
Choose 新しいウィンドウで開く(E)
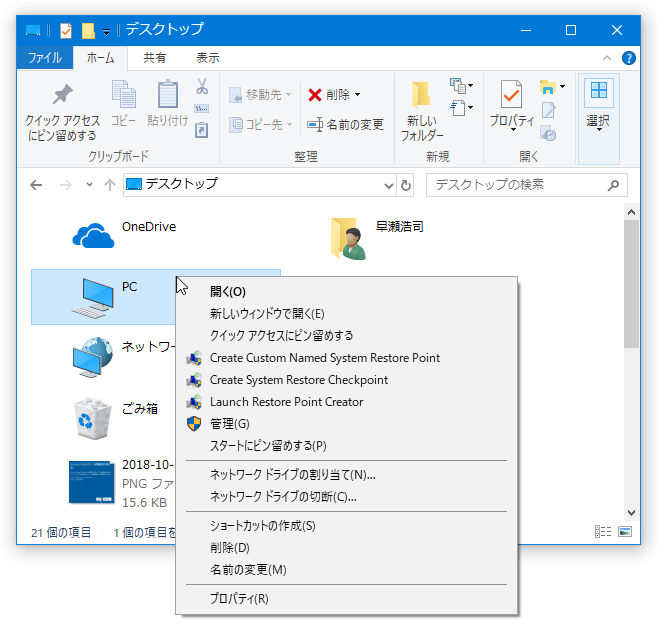(x=346, y=314)
